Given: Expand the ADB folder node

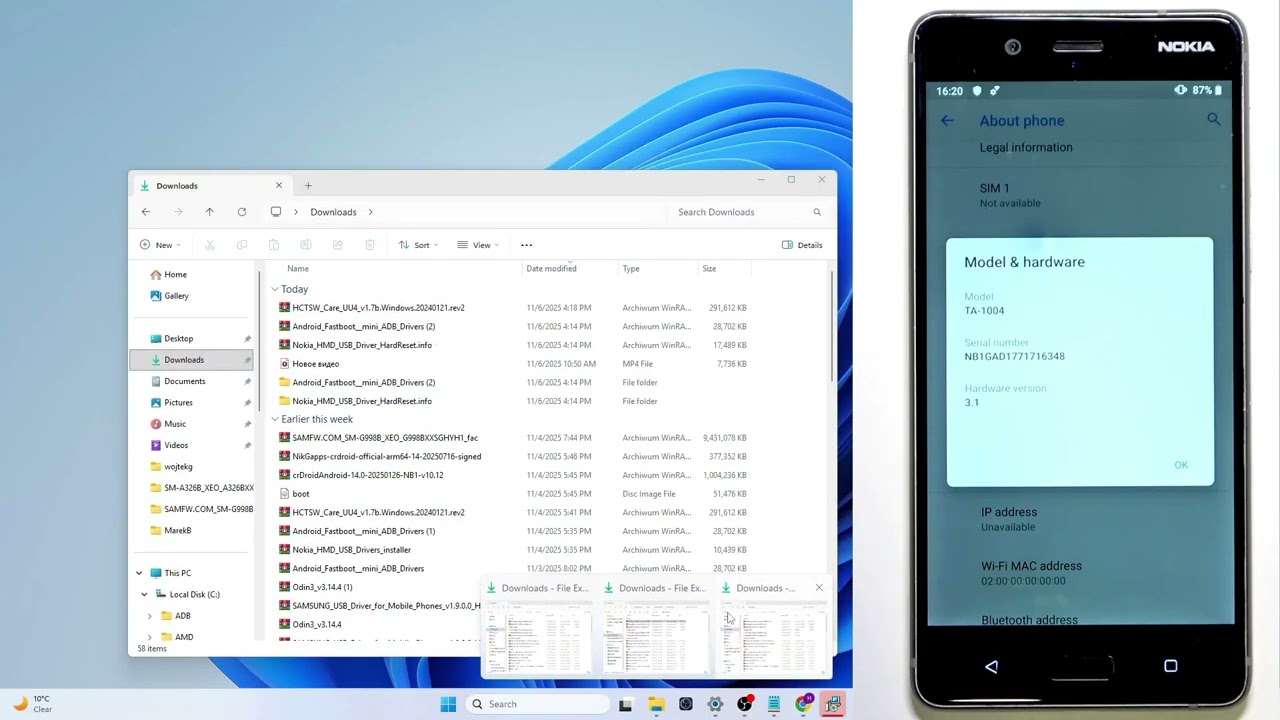Looking at the screenshot, I should click(x=150, y=616).
